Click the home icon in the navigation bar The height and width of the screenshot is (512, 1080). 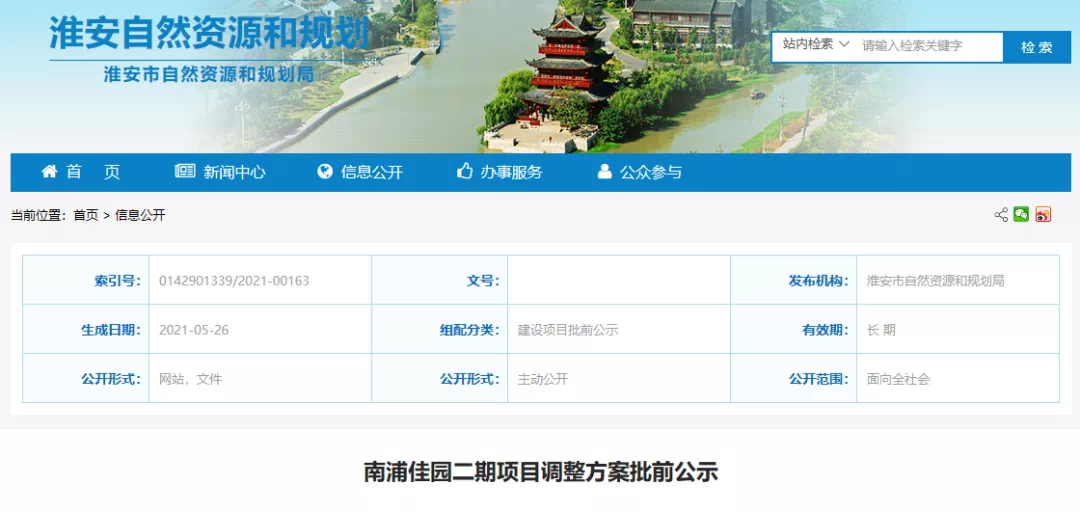(x=49, y=172)
